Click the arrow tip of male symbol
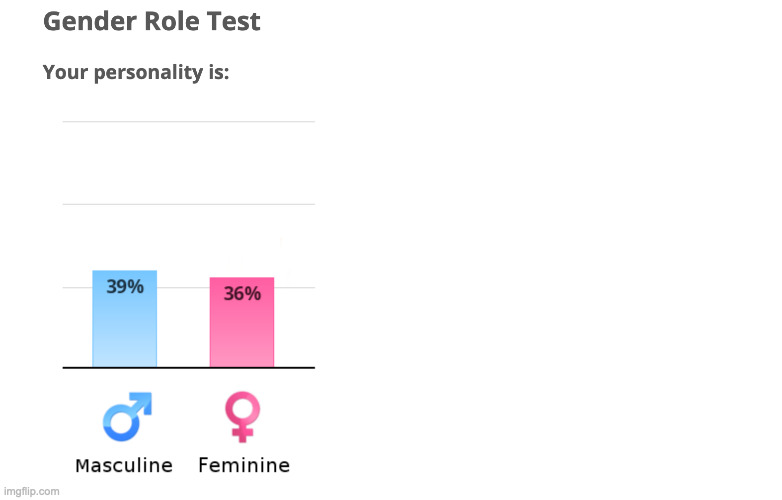This screenshot has width=782, height=500. (x=143, y=401)
